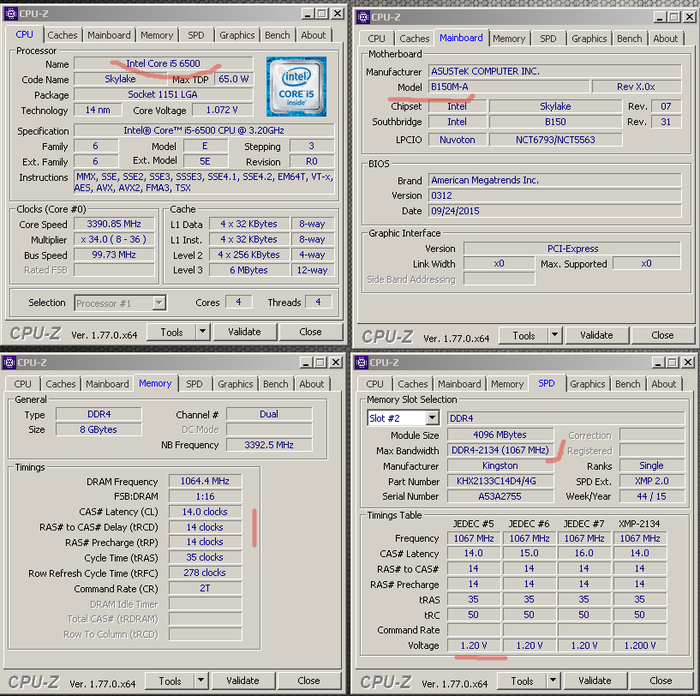Click the CPU-Z icon in the Memory window title bar
Image resolution: width=700 pixels, height=696 pixels.
9,363
